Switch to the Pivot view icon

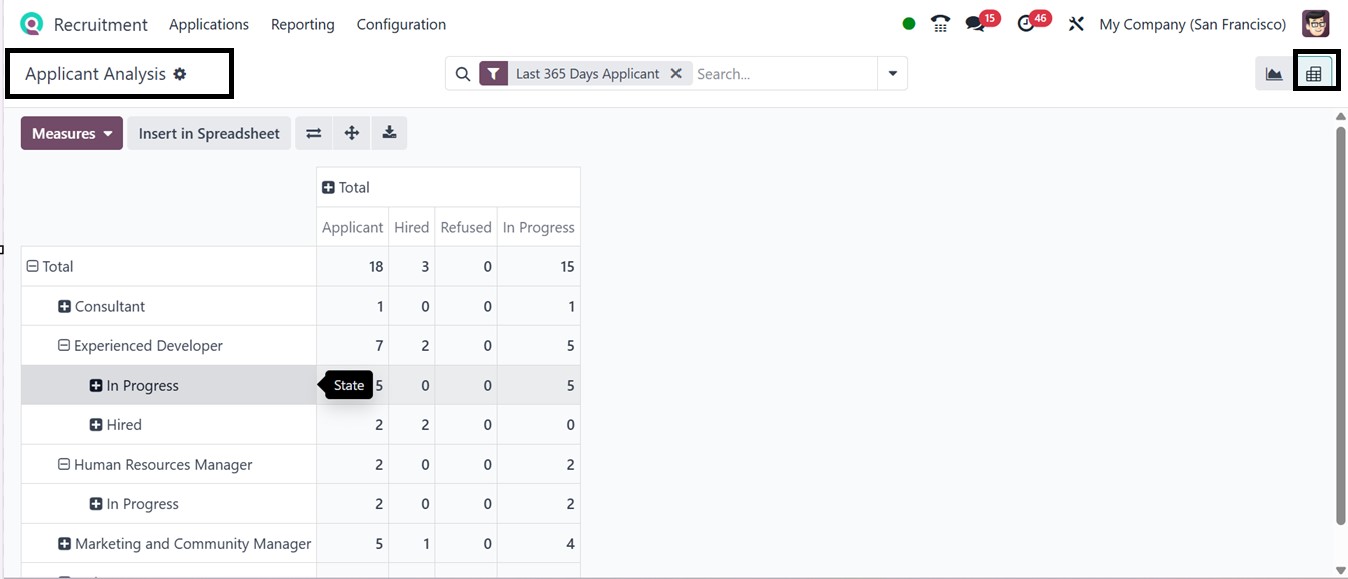click(x=1314, y=74)
